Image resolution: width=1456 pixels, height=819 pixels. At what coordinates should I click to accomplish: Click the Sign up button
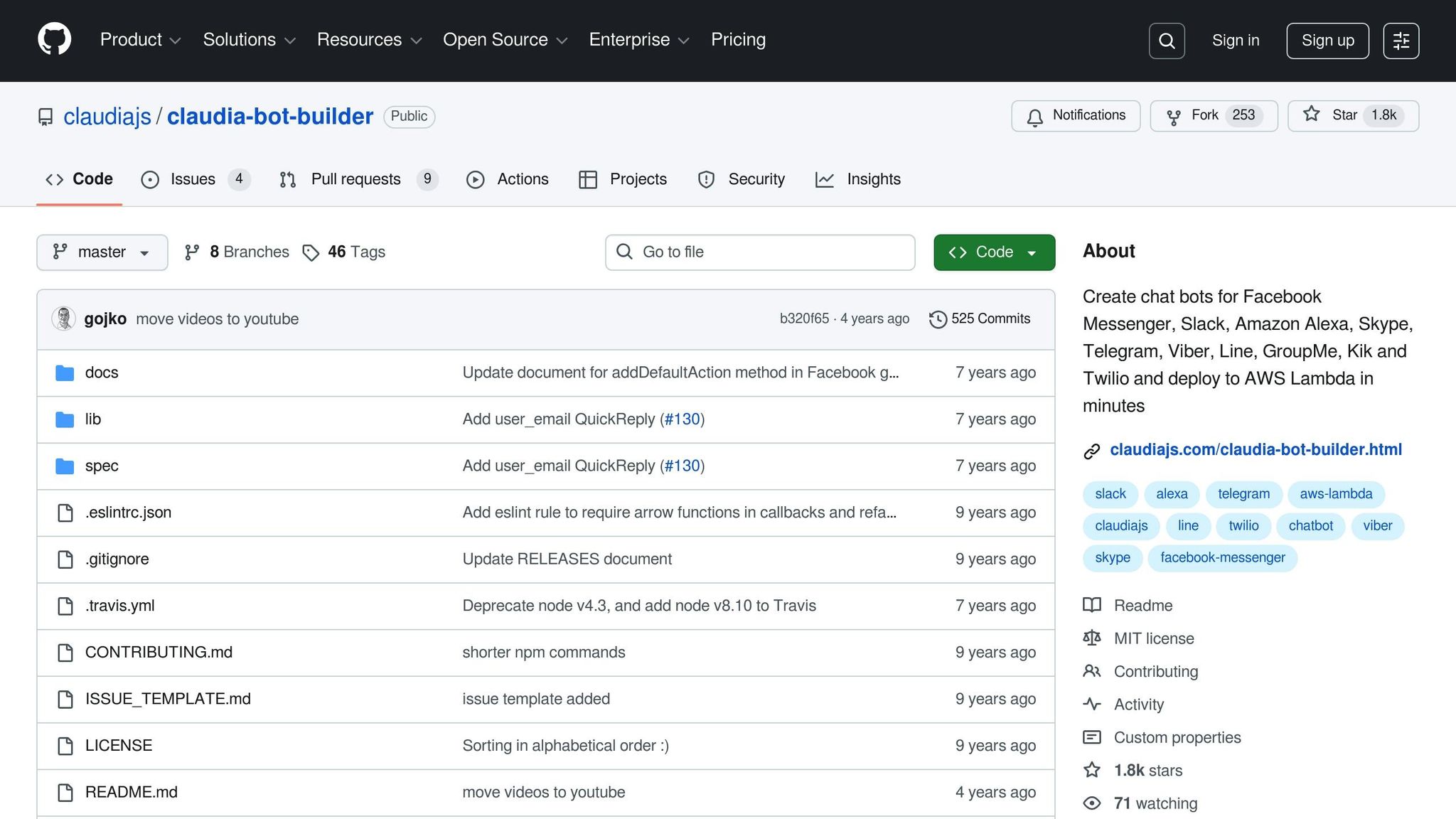(x=1327, y=41)
